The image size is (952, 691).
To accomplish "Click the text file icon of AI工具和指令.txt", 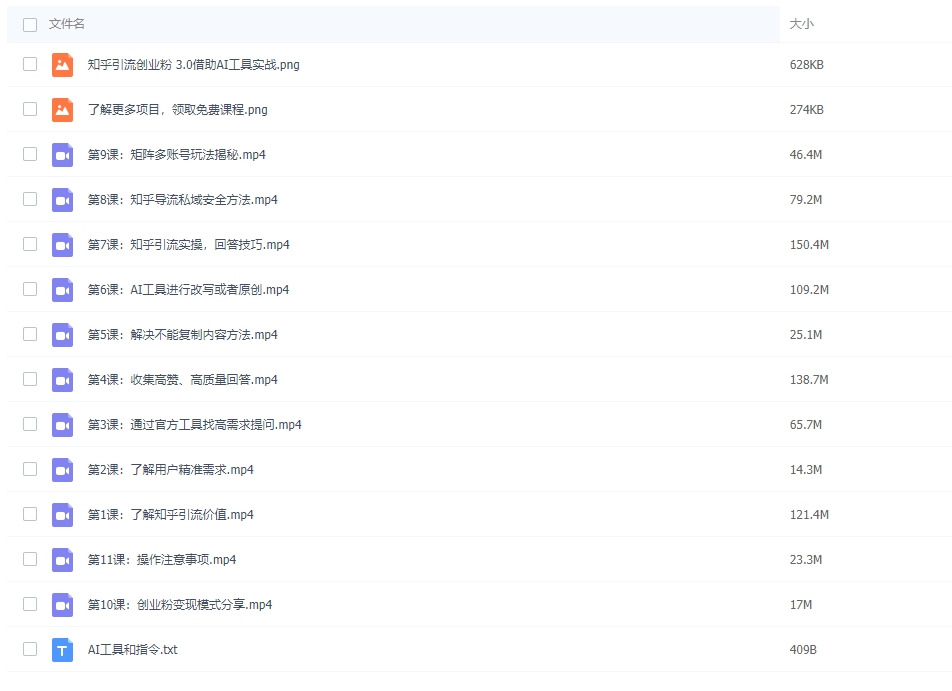I will coord(61,650).
